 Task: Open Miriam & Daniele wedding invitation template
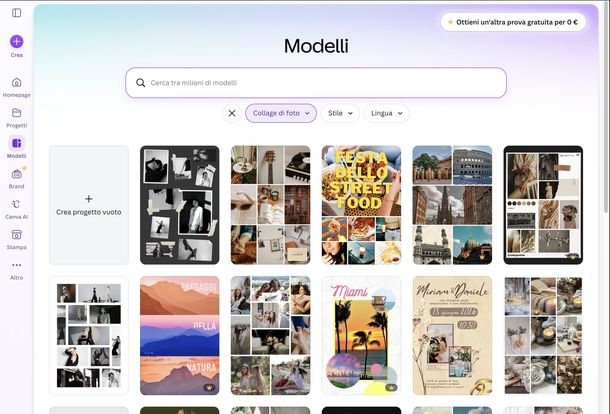(452, 335)
